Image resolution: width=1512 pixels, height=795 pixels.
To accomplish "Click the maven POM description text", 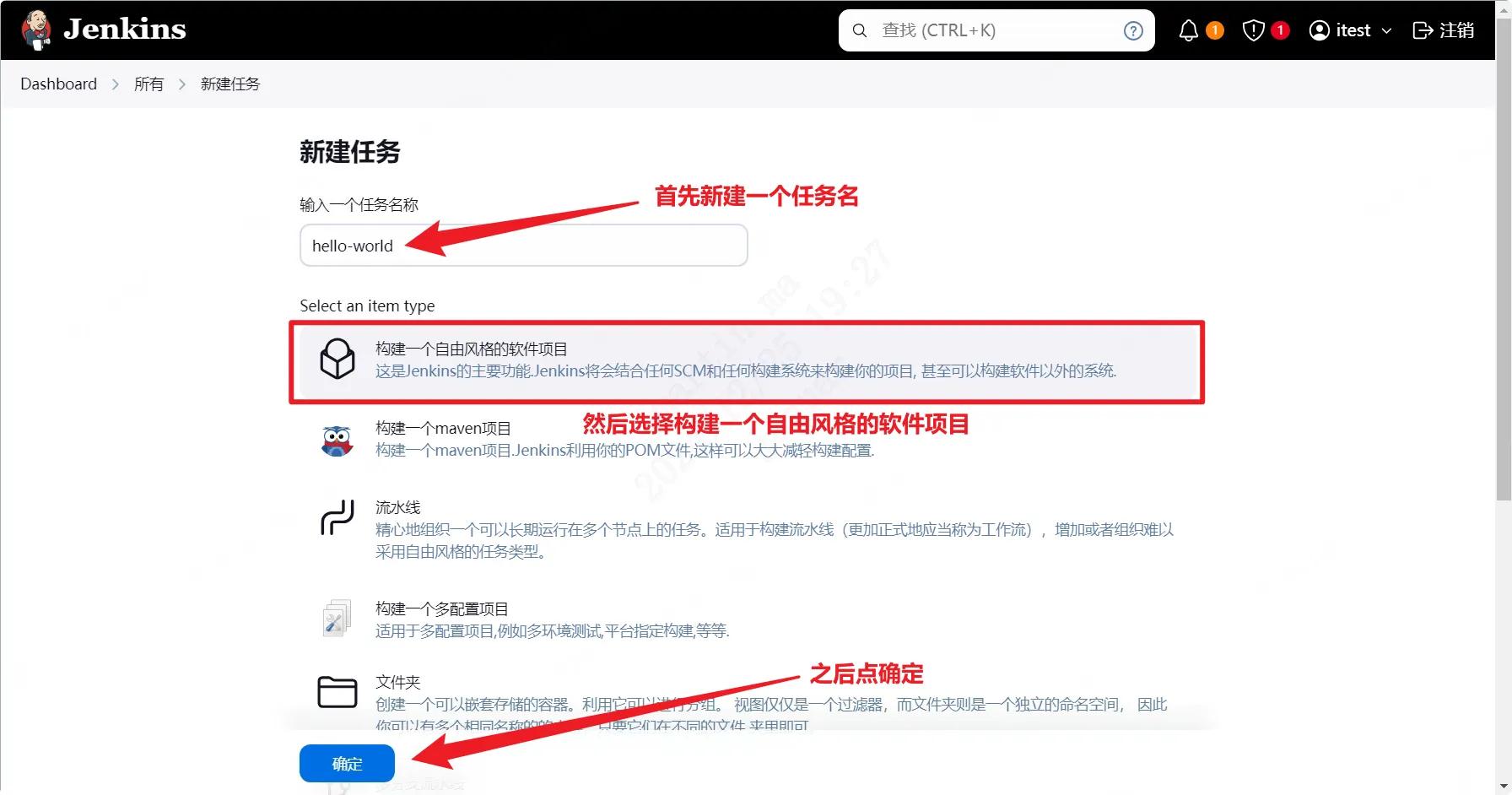I will pos(625,451).
